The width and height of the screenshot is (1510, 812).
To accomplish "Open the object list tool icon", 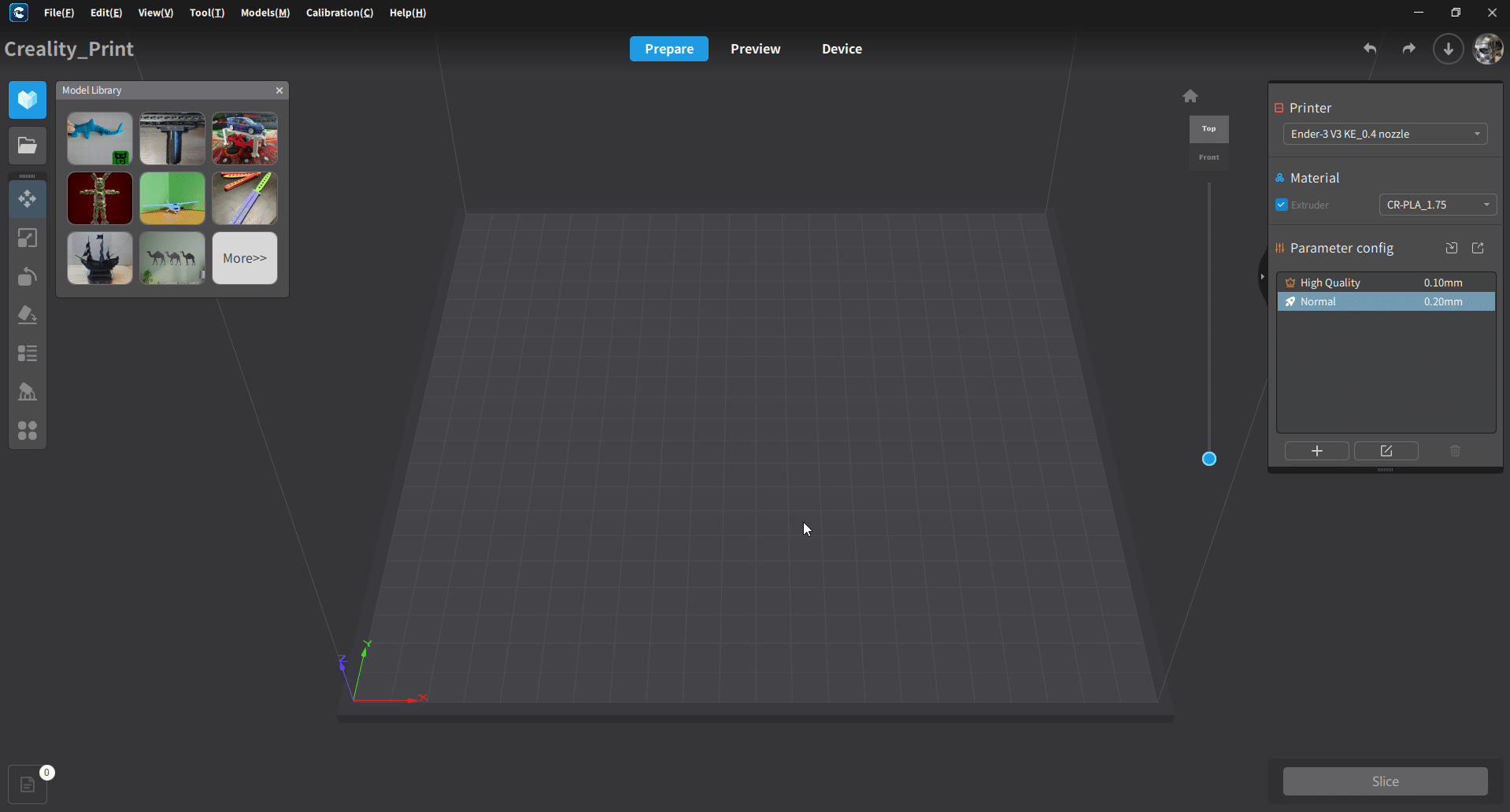I will [x=28, y=353].
